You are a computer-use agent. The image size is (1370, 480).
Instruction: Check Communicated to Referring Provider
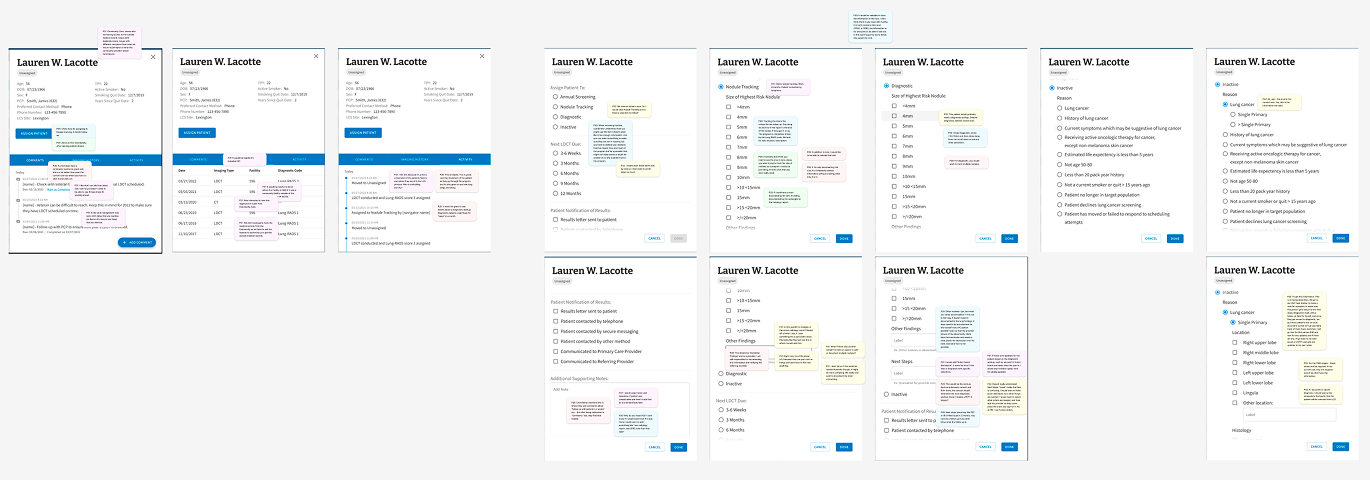[555, 361]
